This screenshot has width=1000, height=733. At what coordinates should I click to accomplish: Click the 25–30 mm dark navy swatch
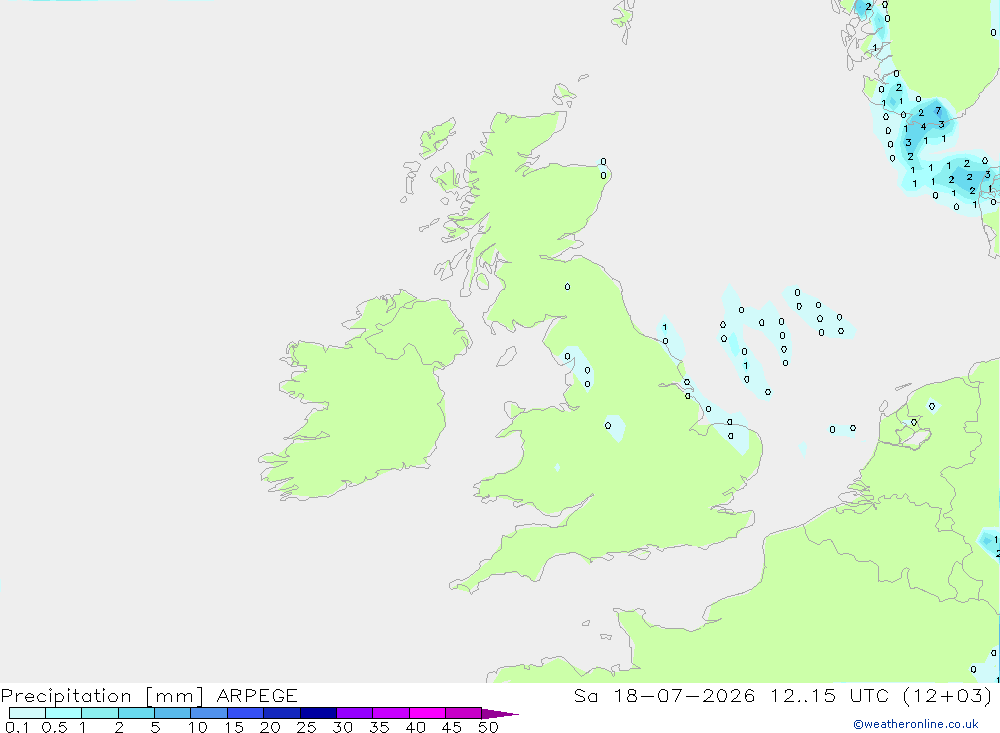(318, 713)
